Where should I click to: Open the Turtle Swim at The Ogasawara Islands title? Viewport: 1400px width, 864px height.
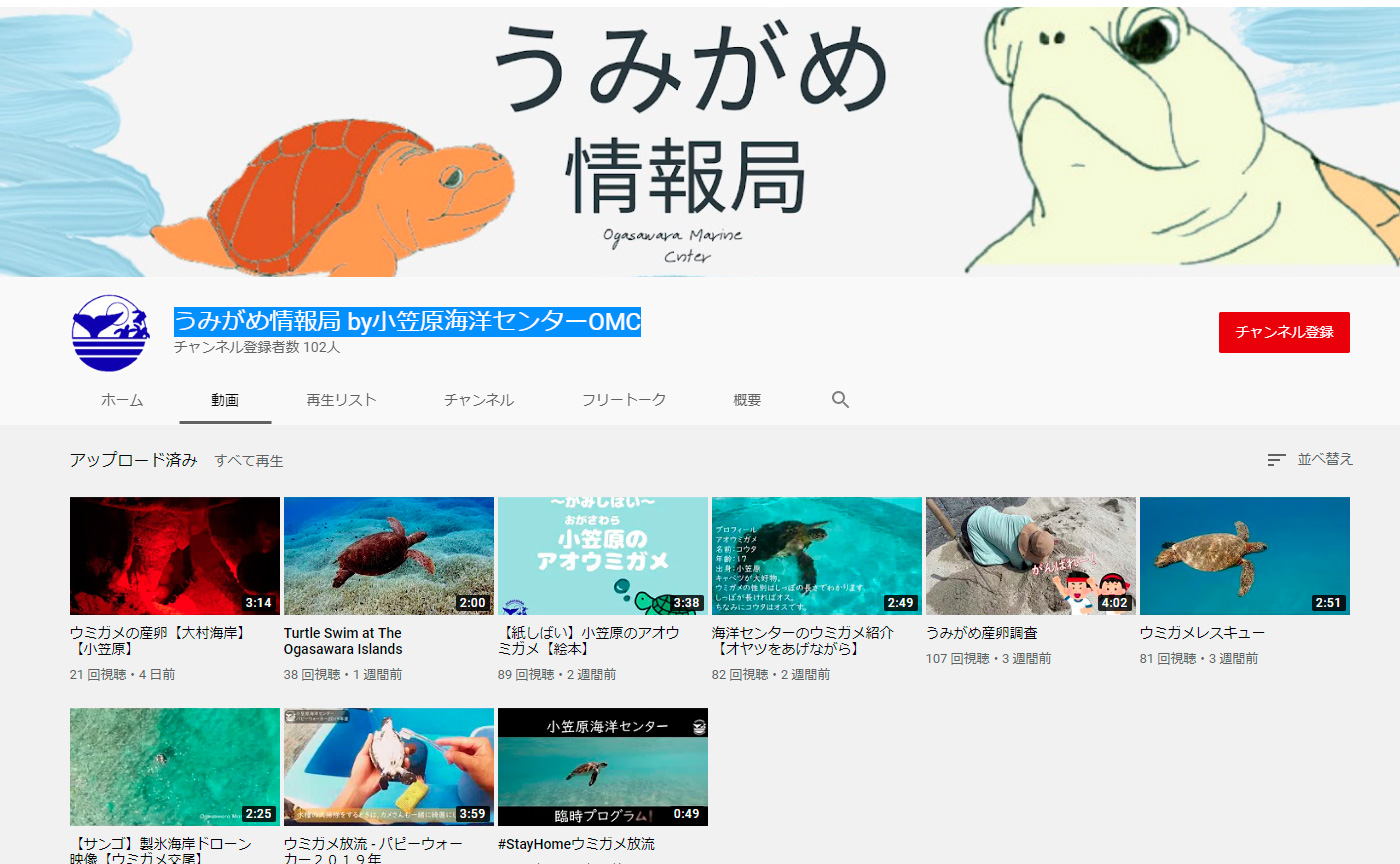pos(343,641)
